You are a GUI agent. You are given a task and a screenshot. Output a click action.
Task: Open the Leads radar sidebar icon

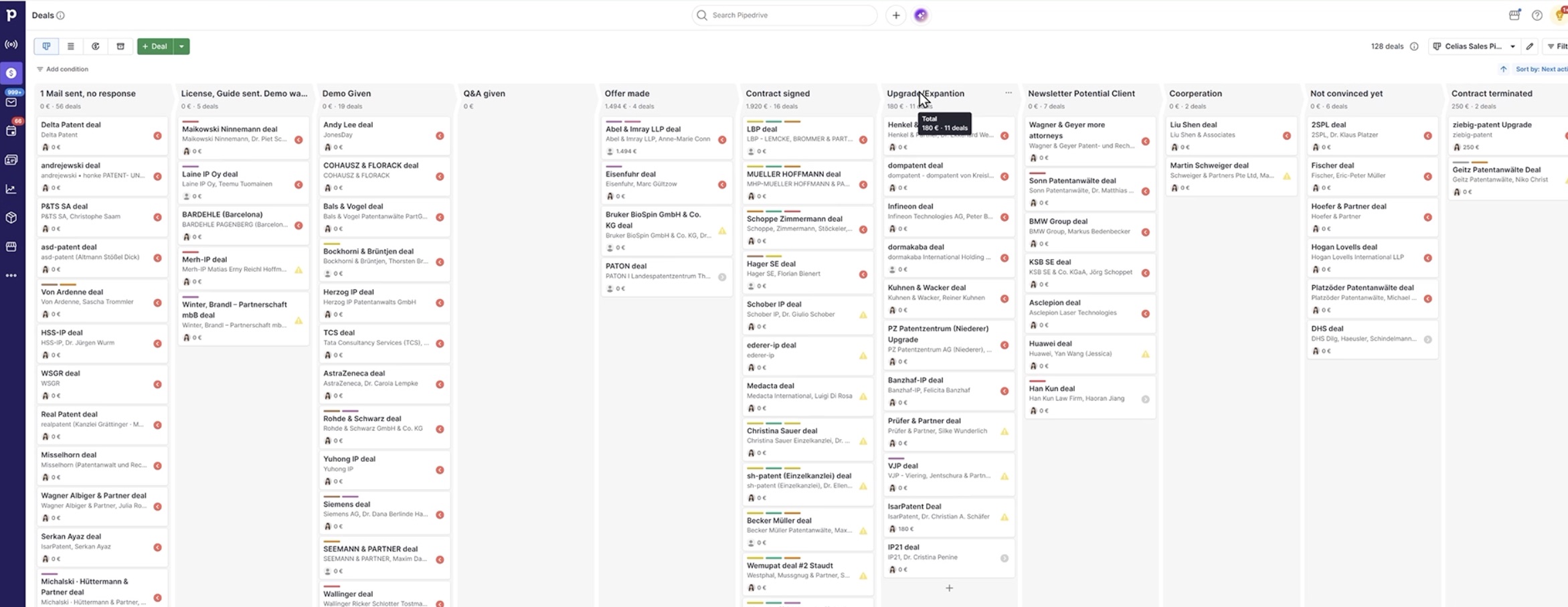tap(11, 44)
